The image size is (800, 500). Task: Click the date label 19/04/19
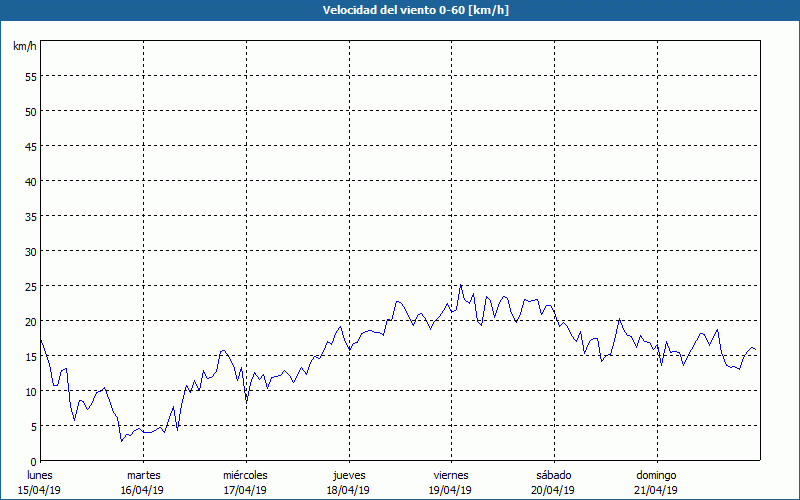click(x=451, y=490)
